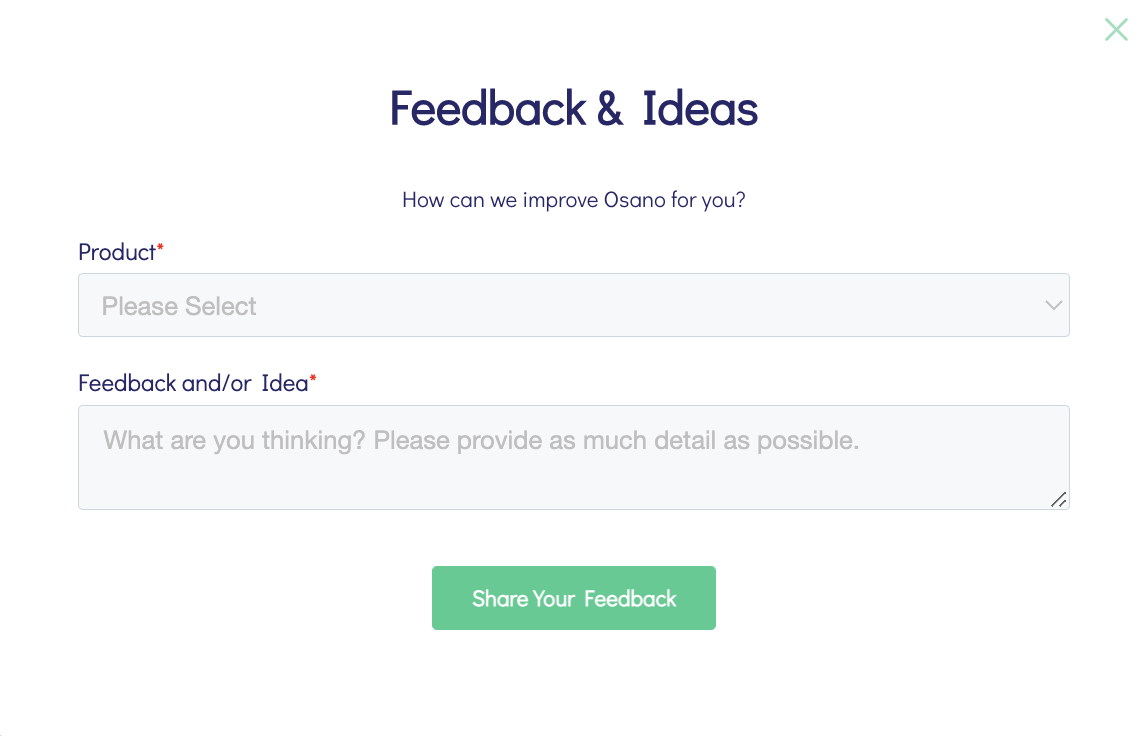Click the Product field label
This screenshot has height=736, width=1144.
[x=116, y=252]
